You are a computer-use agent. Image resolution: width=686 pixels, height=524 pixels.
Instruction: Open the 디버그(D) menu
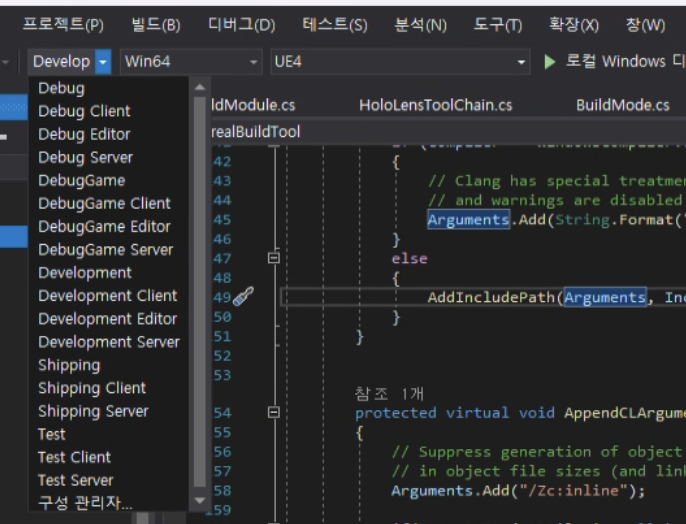[242, 24]
